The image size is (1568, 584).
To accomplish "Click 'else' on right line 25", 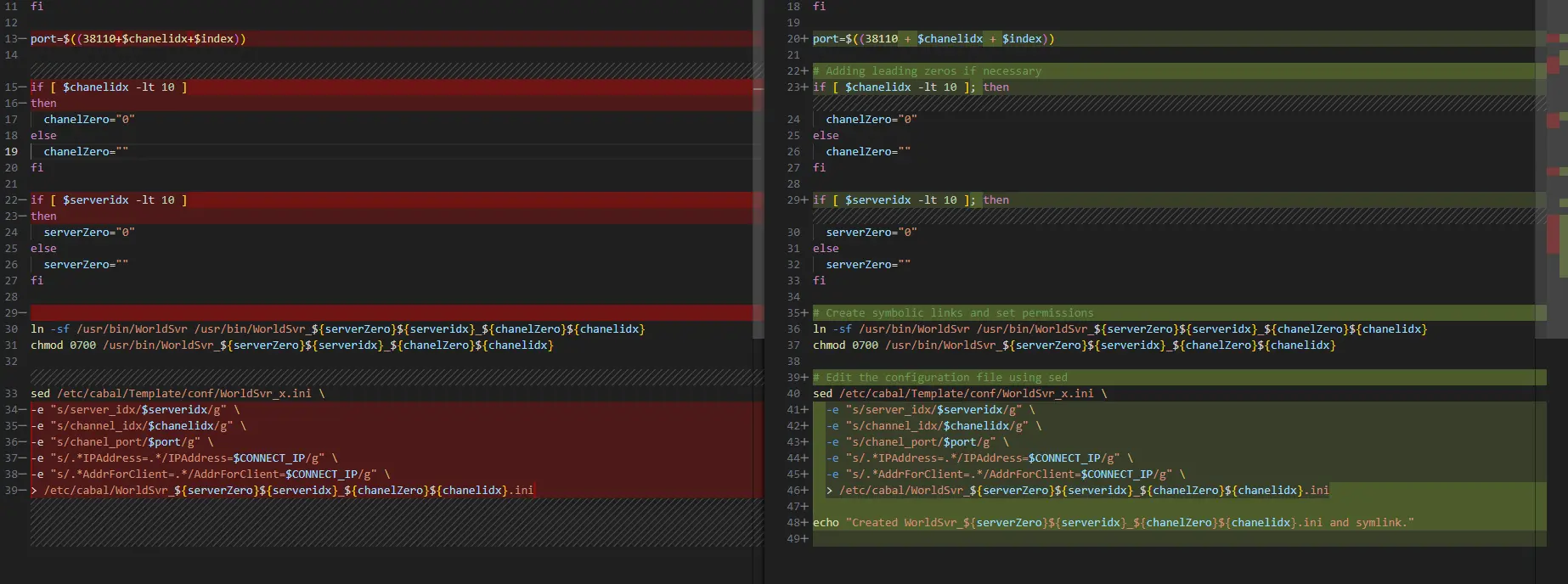I will 826,135.
